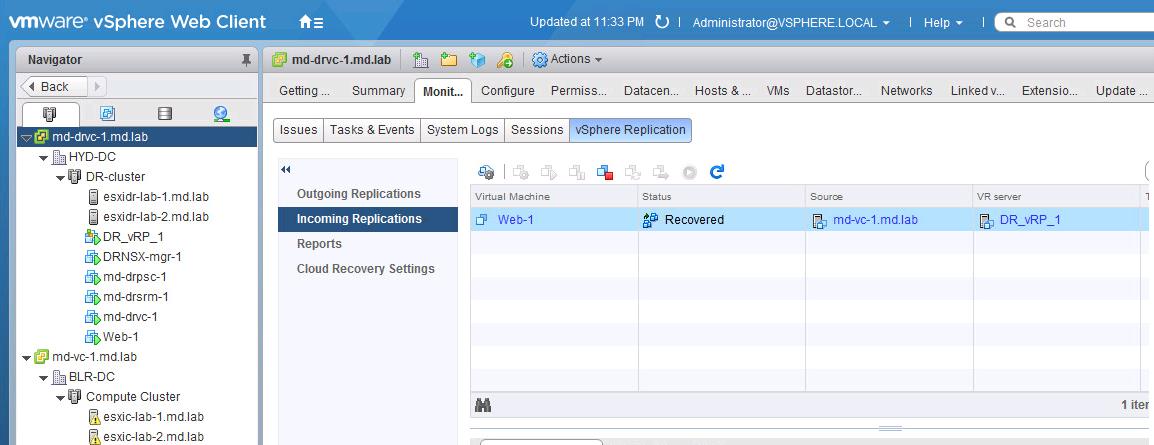Screen dimensions: 1154x445
Task: Click the blue refresh replications icon
Action: click(x=717, y=172)
